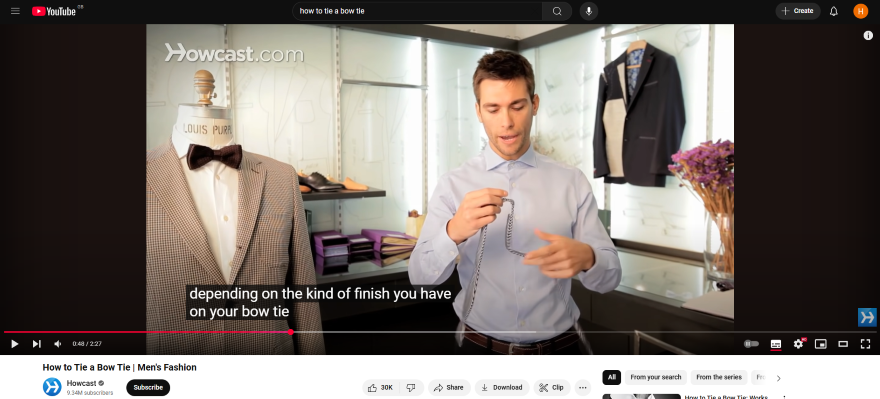Switch to theater mode

coord(843,343)
